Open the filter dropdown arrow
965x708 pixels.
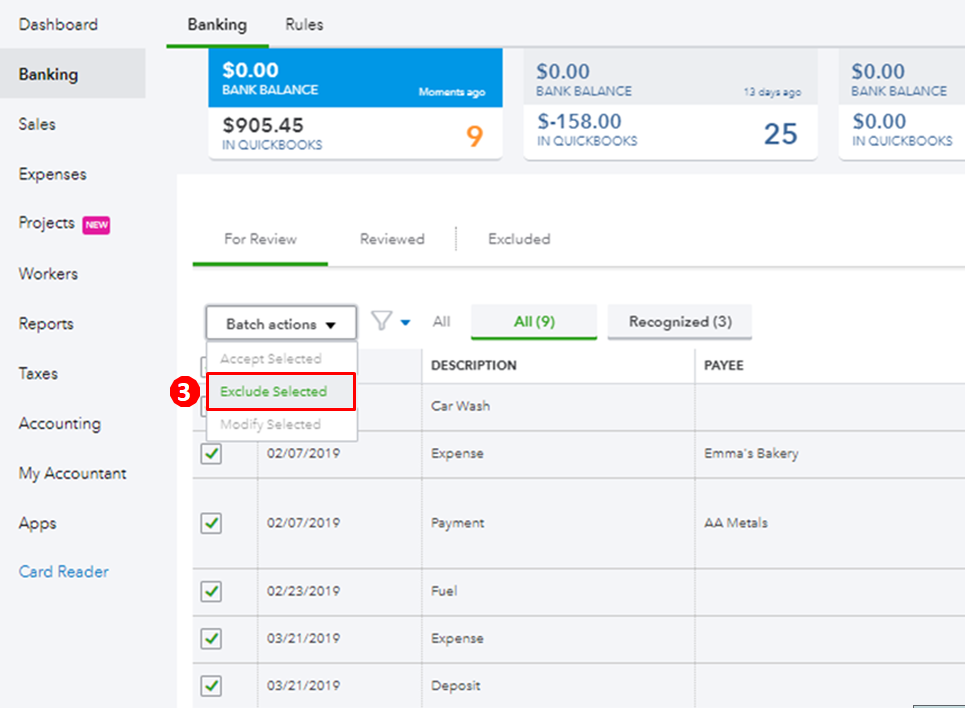click(405, 323)
